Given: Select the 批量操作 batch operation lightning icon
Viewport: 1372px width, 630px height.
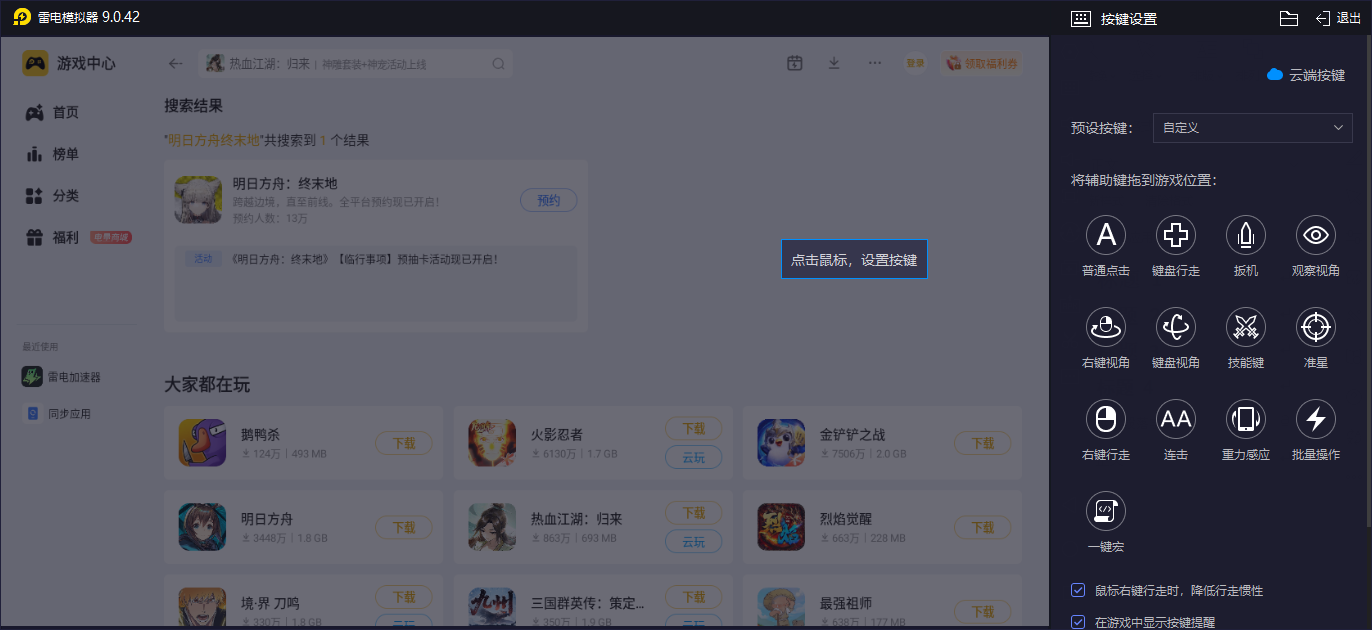Looking at the screenshot, I should [1316, 419].
